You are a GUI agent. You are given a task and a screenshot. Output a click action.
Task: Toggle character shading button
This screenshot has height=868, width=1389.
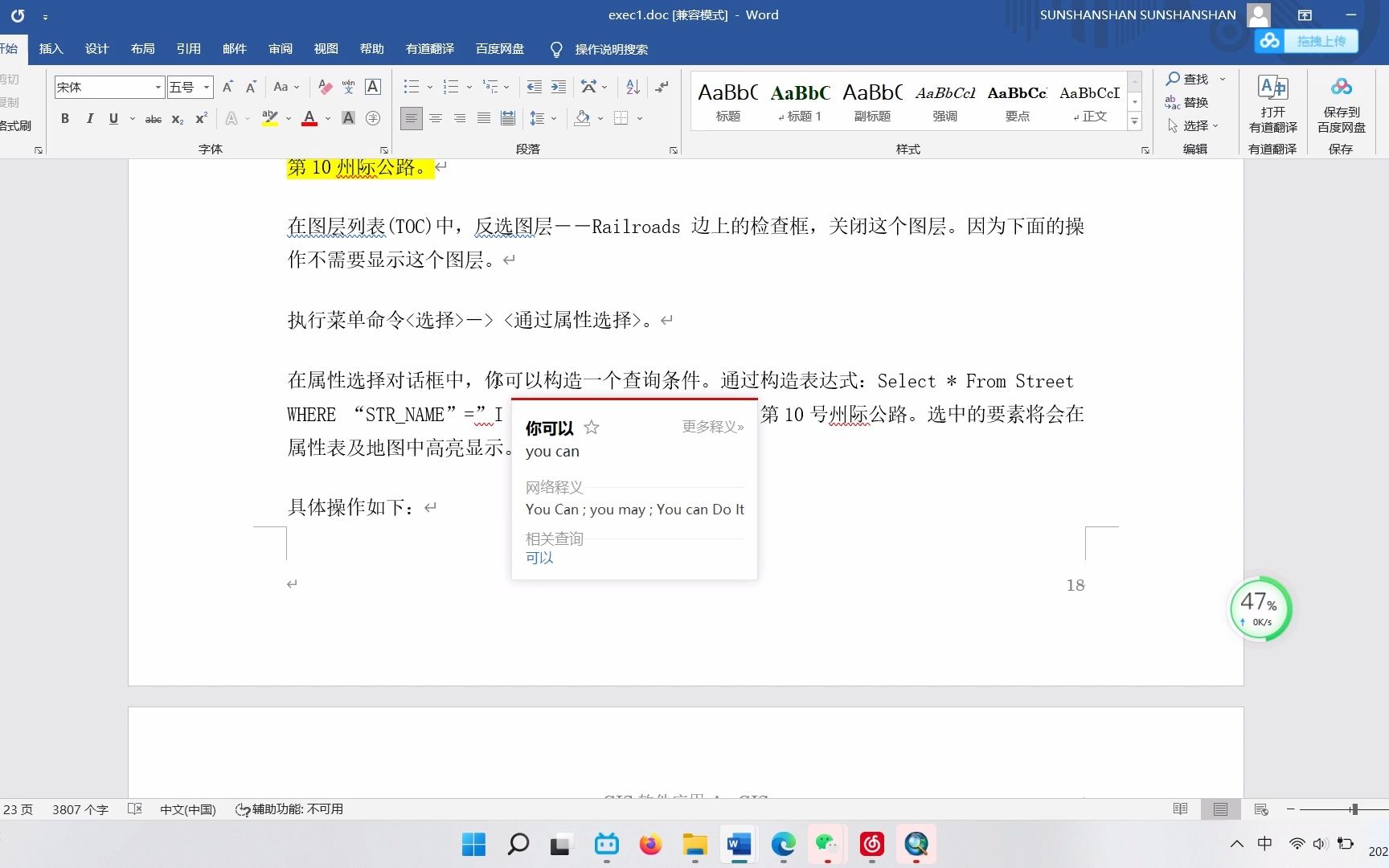[348, 118]
